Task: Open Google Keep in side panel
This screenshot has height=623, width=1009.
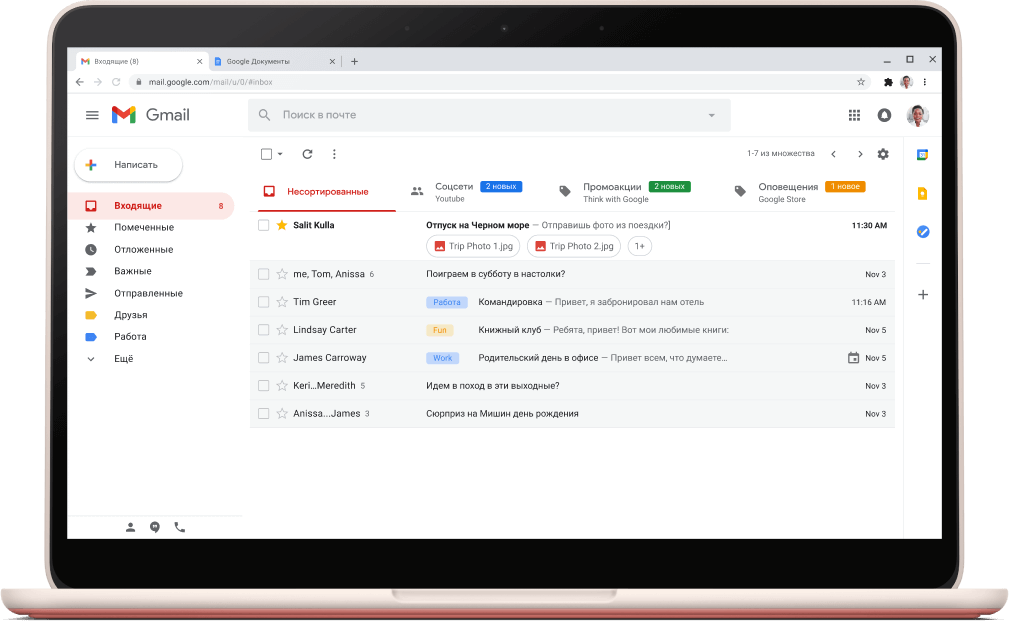Action: pos(923,194)
